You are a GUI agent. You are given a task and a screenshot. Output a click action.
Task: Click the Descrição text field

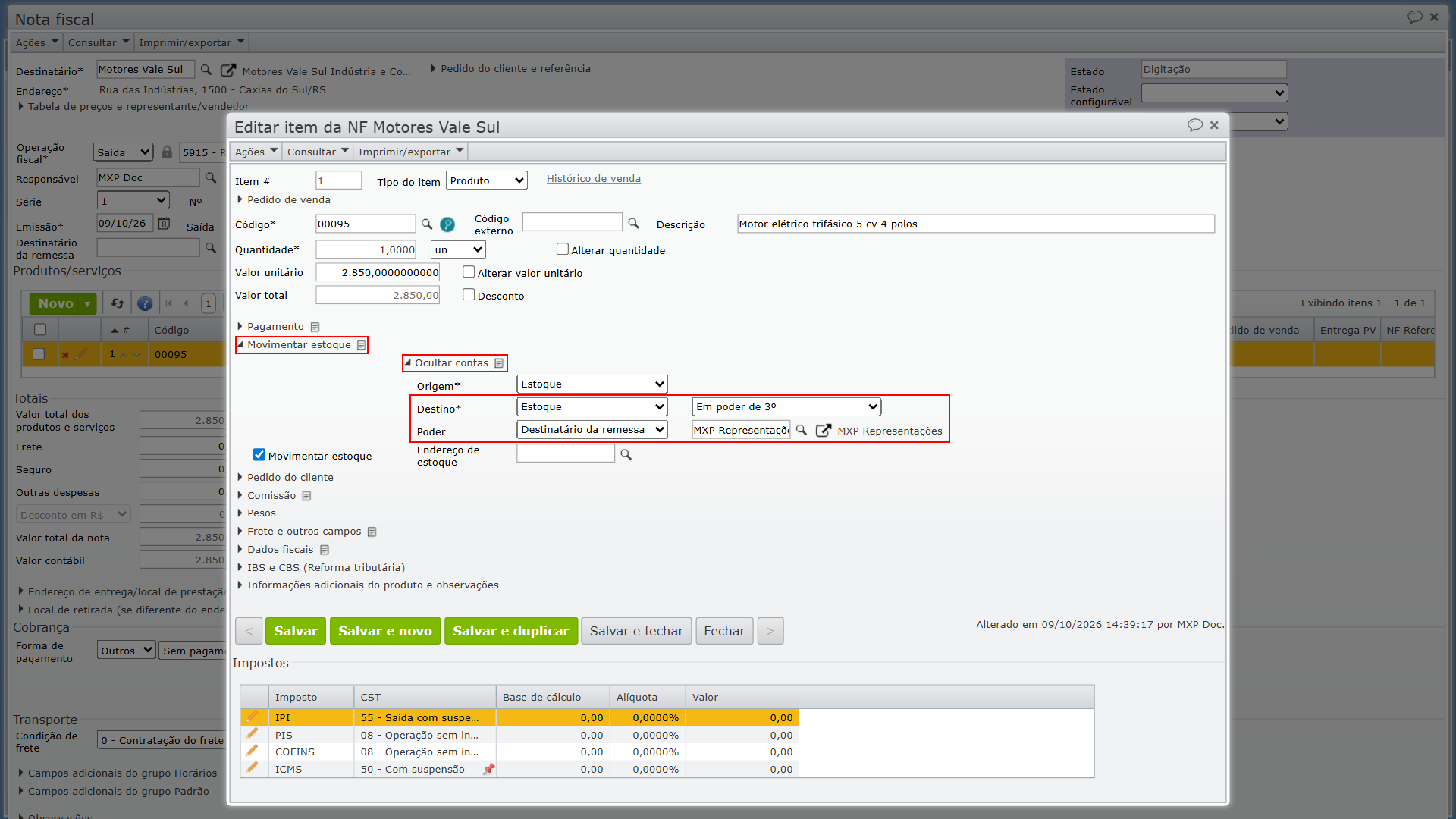tap(976, 224)
